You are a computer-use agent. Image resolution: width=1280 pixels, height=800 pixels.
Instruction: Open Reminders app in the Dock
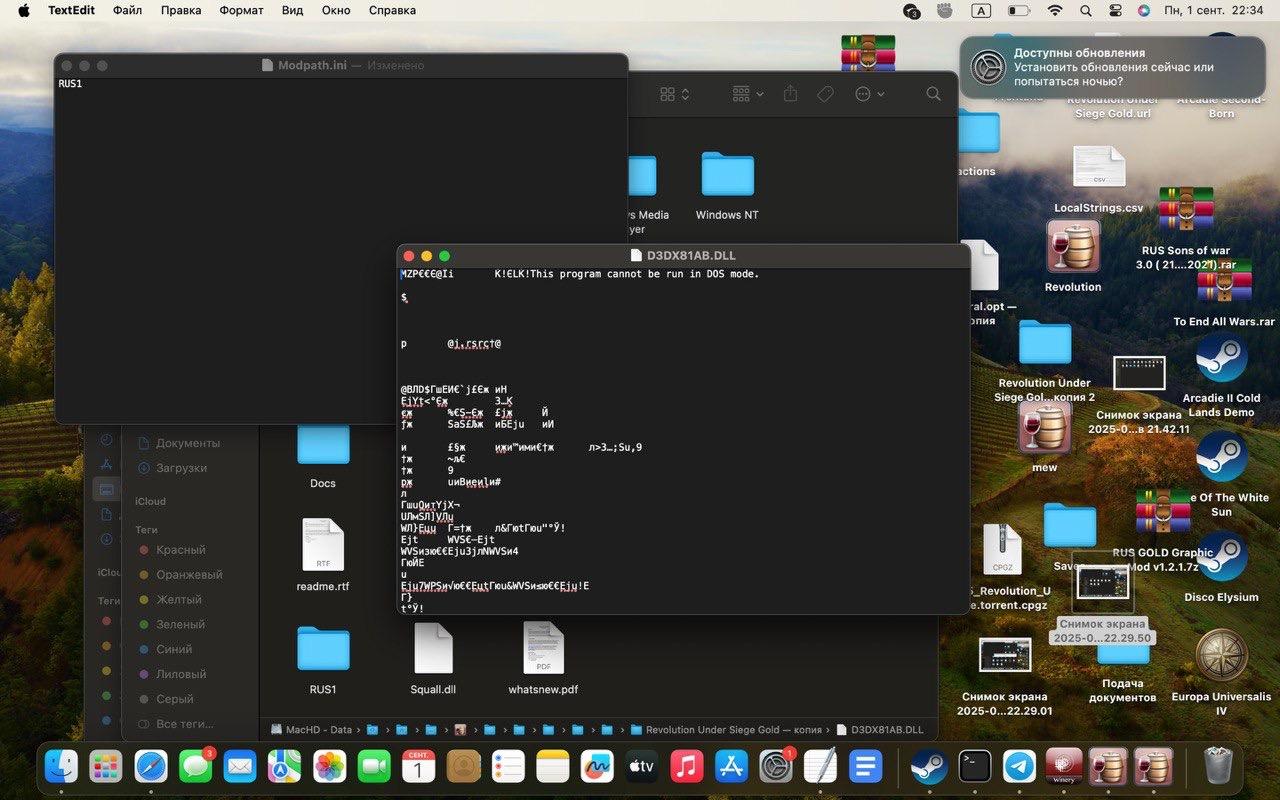[x=508, y=767]
